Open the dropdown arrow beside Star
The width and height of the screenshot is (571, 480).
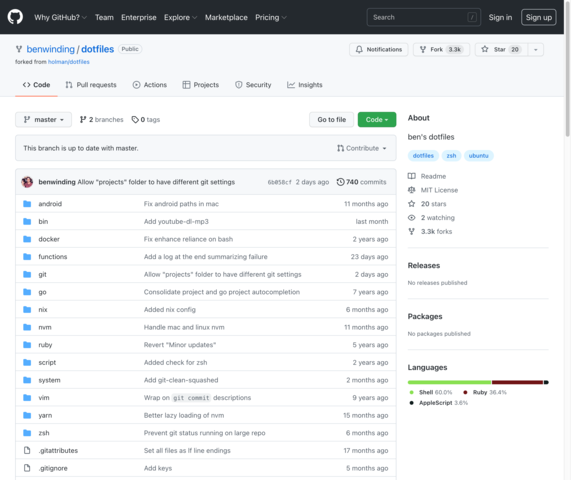coord(536,50)
